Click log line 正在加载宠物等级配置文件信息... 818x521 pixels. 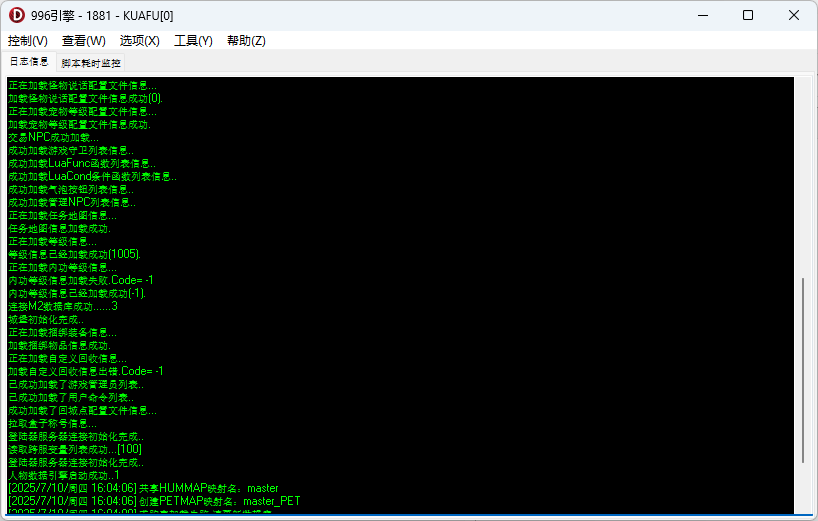82,112
